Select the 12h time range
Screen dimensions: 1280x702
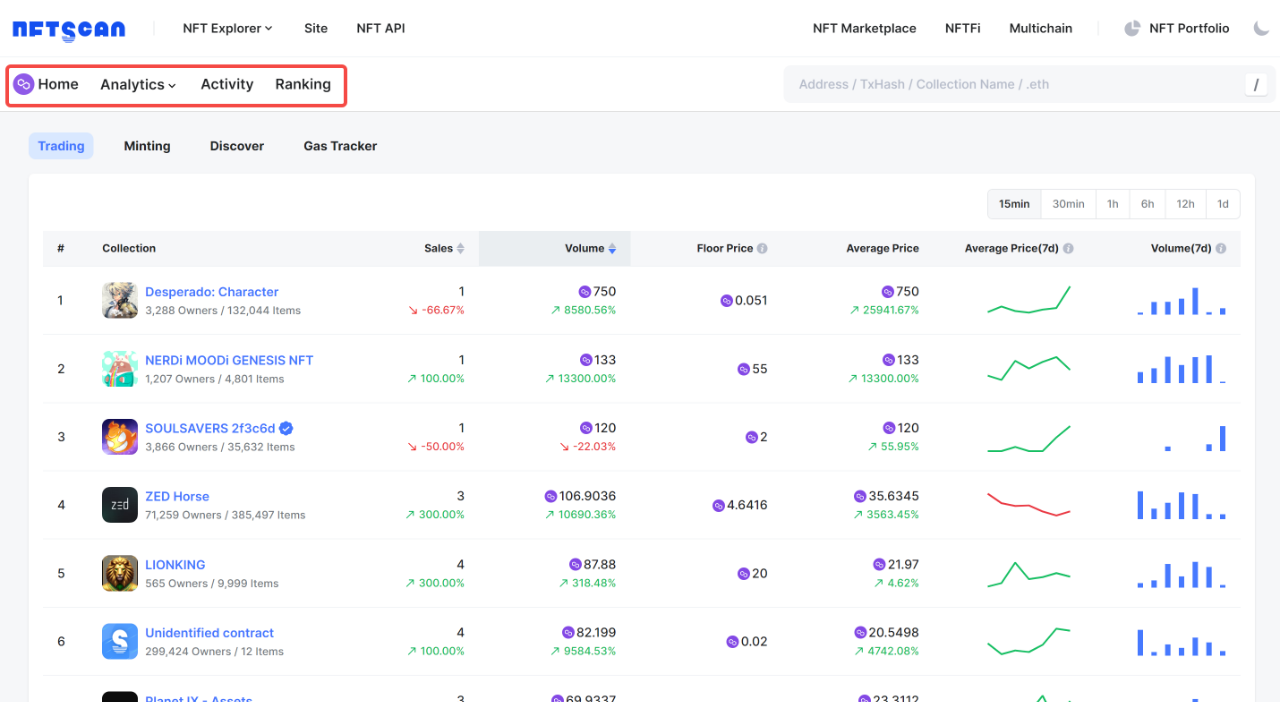pos(1185,204)
